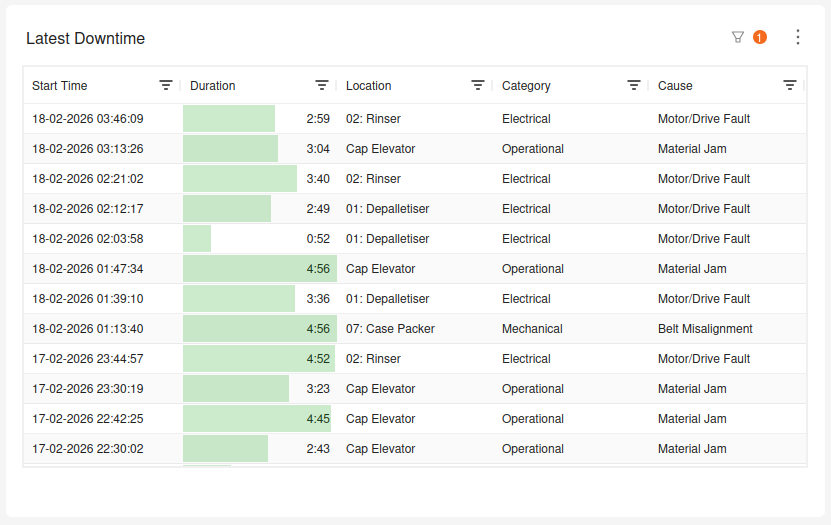
Task: Select the 18-02-2026 03:46:09 downtime row
Action: coord(88,119)
